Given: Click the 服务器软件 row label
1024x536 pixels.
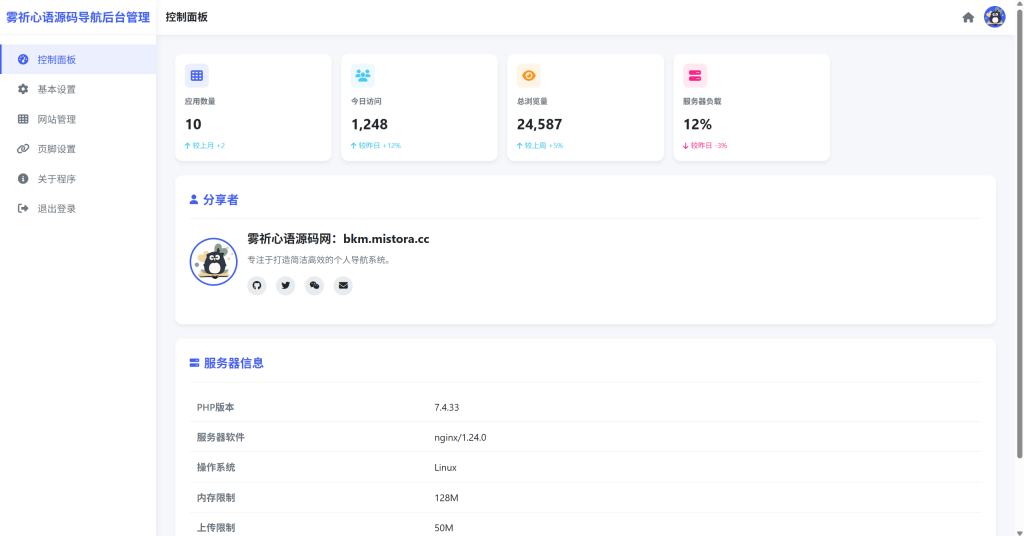Looking at the screenshot, I should (x=221, y=437).
